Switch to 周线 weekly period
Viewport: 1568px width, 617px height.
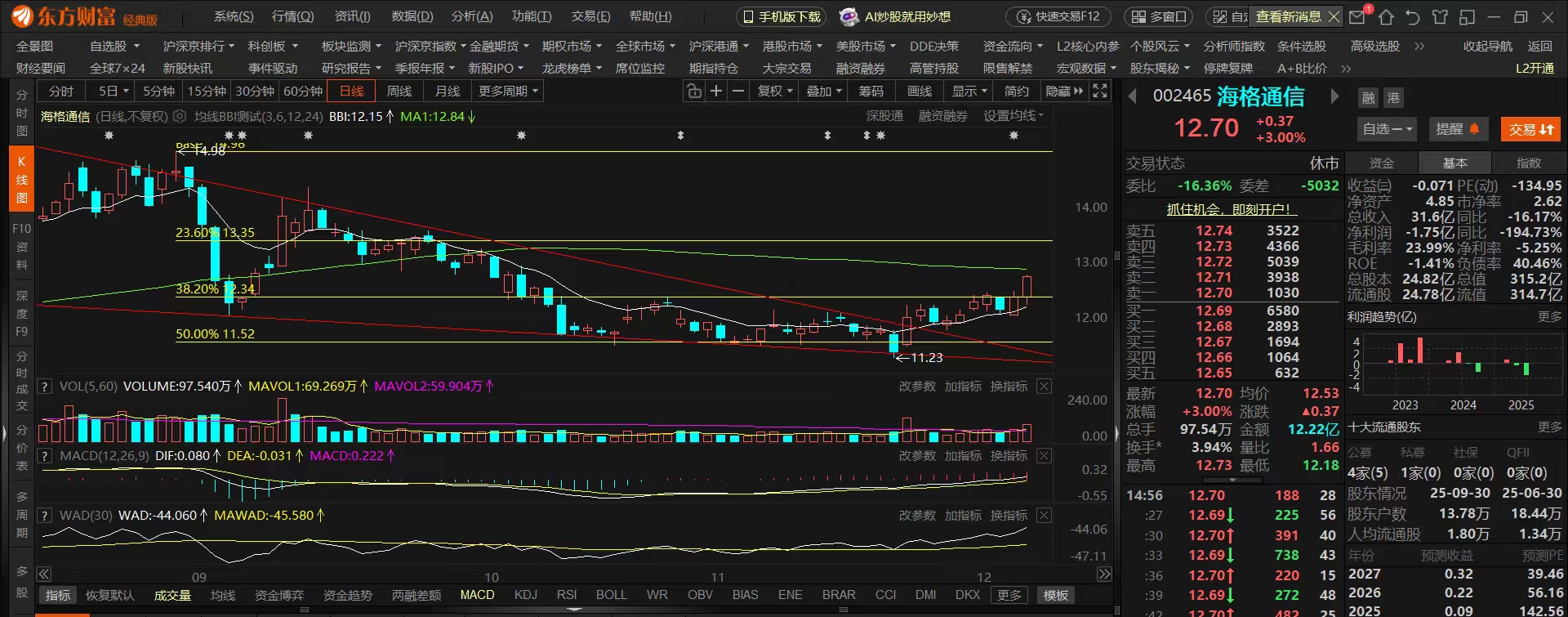point(399,91)
